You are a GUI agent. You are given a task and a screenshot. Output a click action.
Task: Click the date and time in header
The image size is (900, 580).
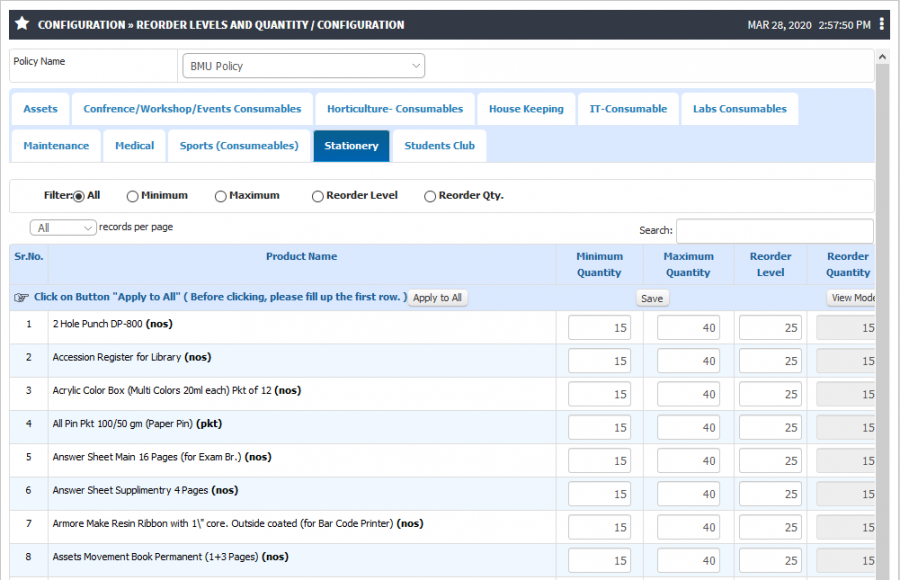tap(809, 25)
